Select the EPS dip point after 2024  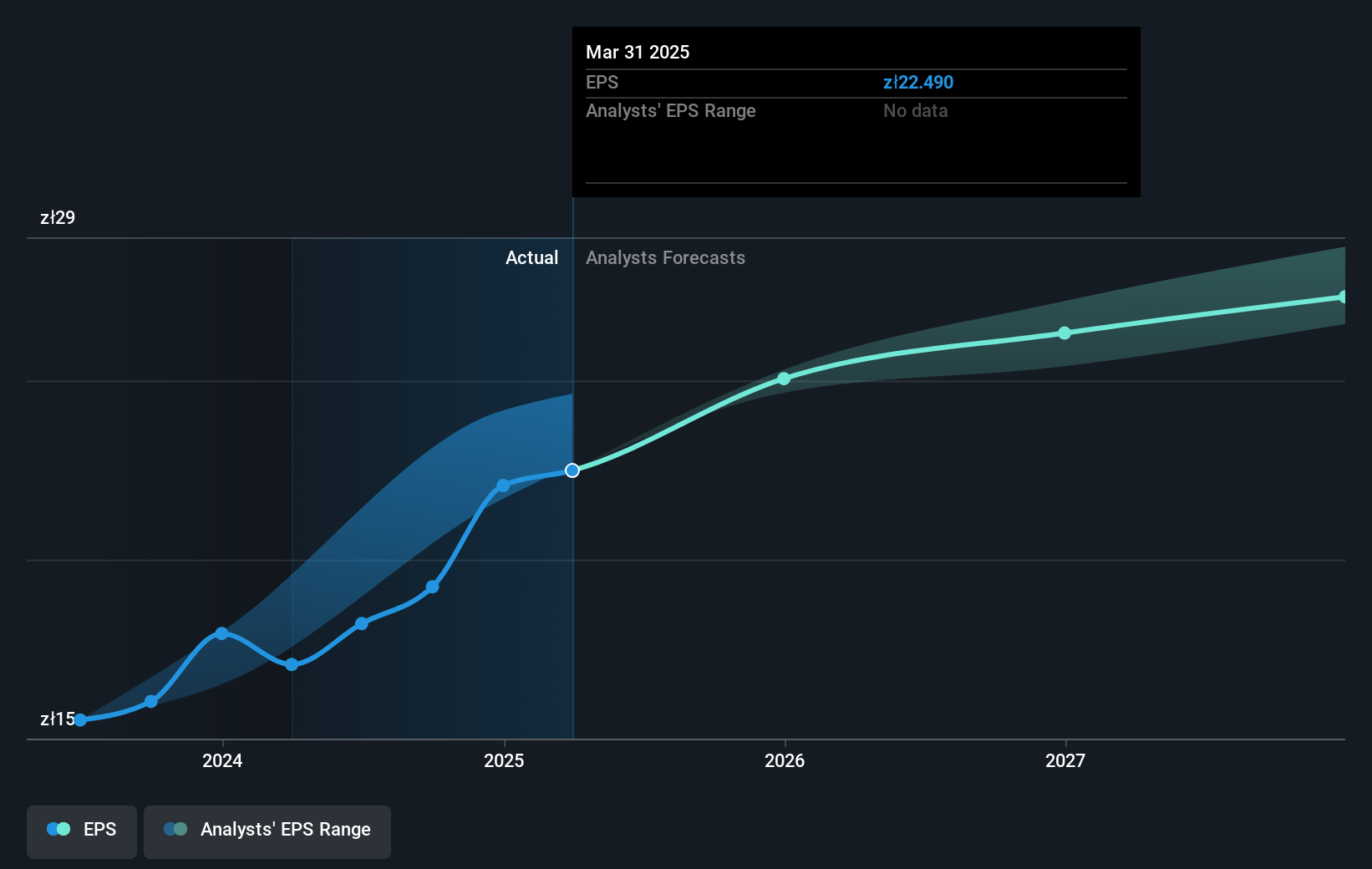click(292, 665)
